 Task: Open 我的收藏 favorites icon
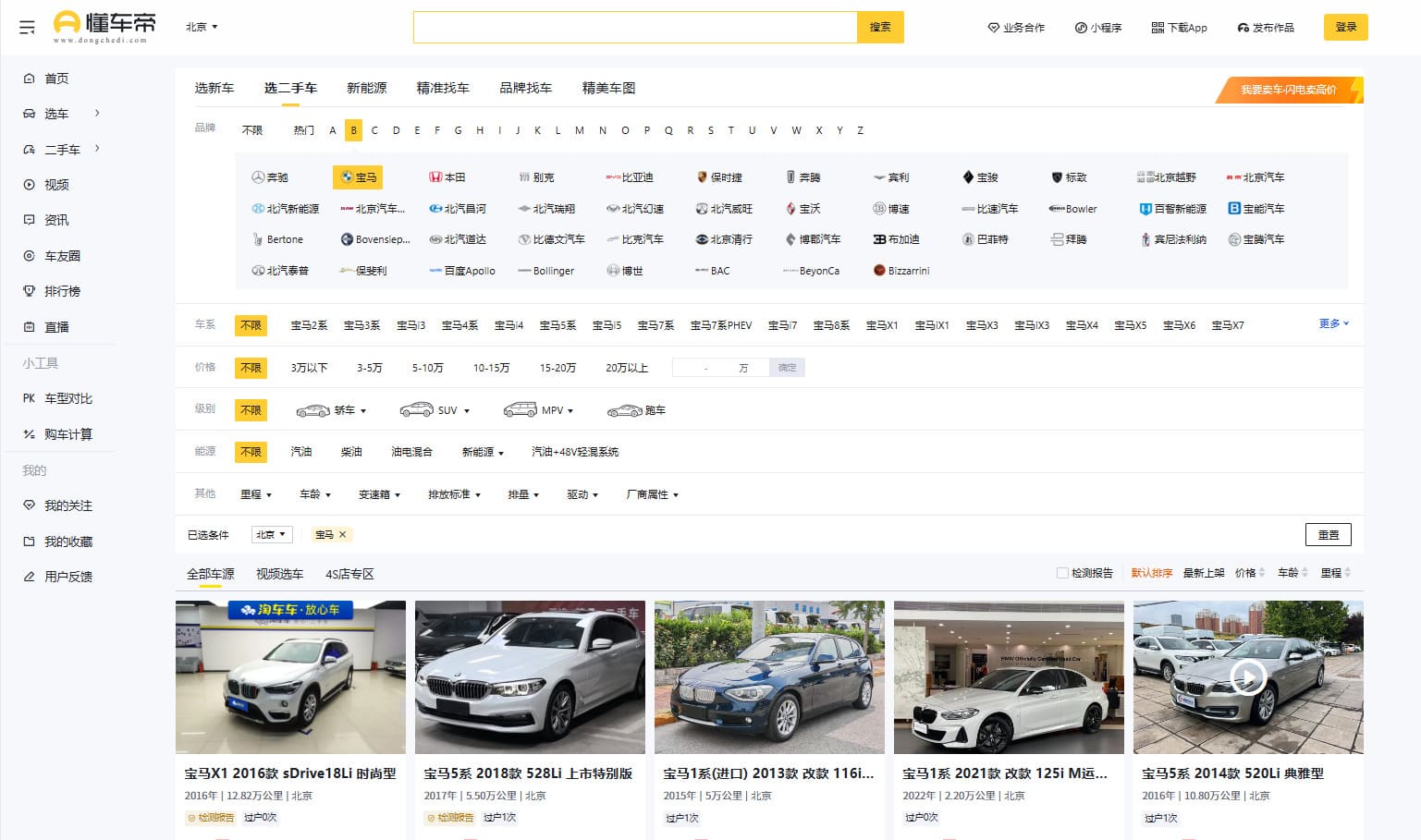pos(29,542)
